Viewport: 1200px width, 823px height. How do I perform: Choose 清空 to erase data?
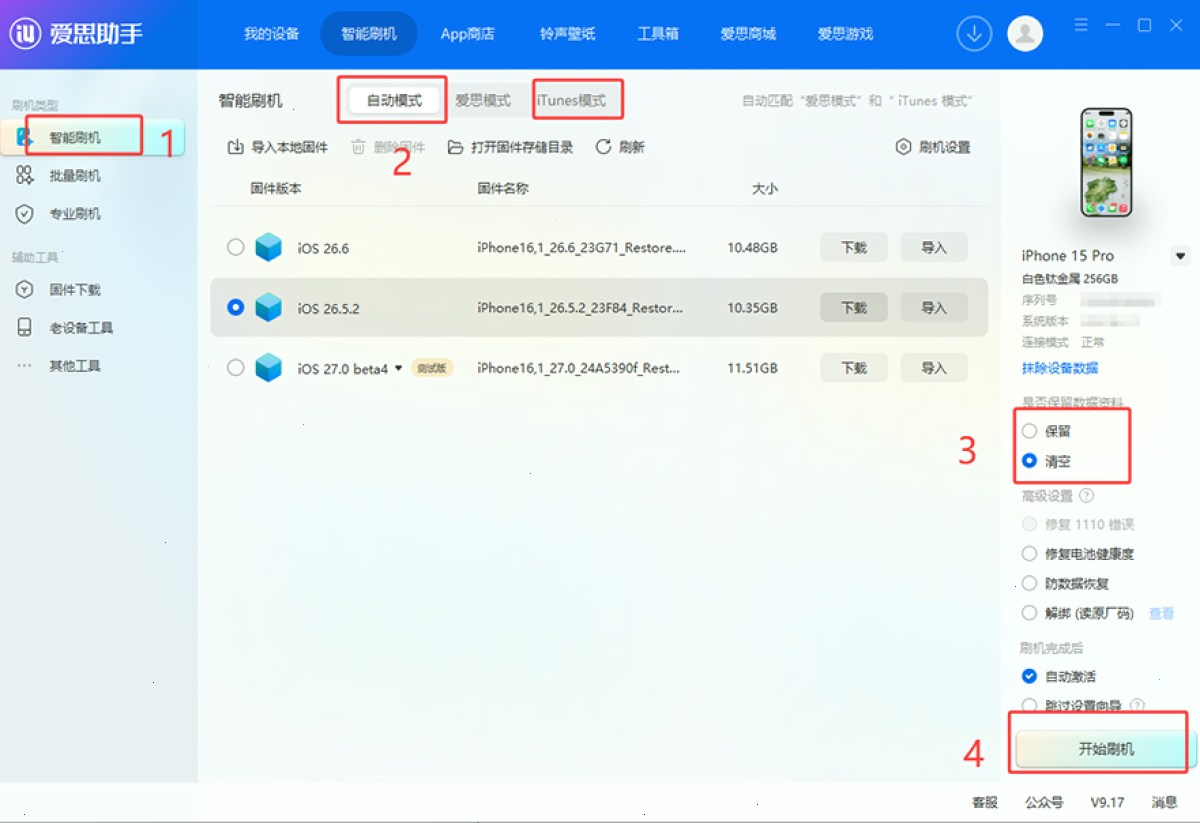coord(1029,461)
